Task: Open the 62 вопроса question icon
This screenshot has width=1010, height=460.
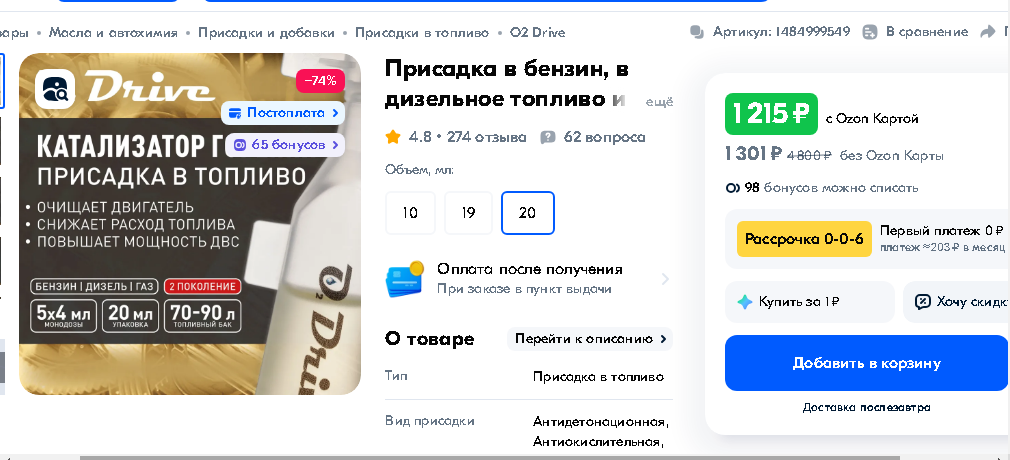Action: click(x=548, y=137)
